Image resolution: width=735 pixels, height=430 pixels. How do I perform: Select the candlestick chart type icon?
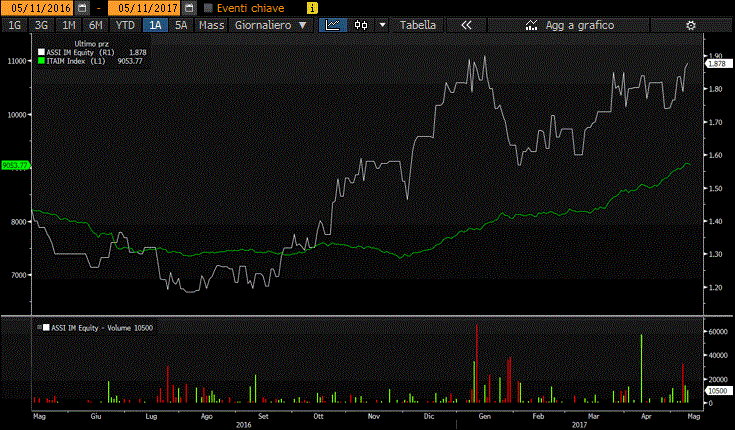click(360, 24)
